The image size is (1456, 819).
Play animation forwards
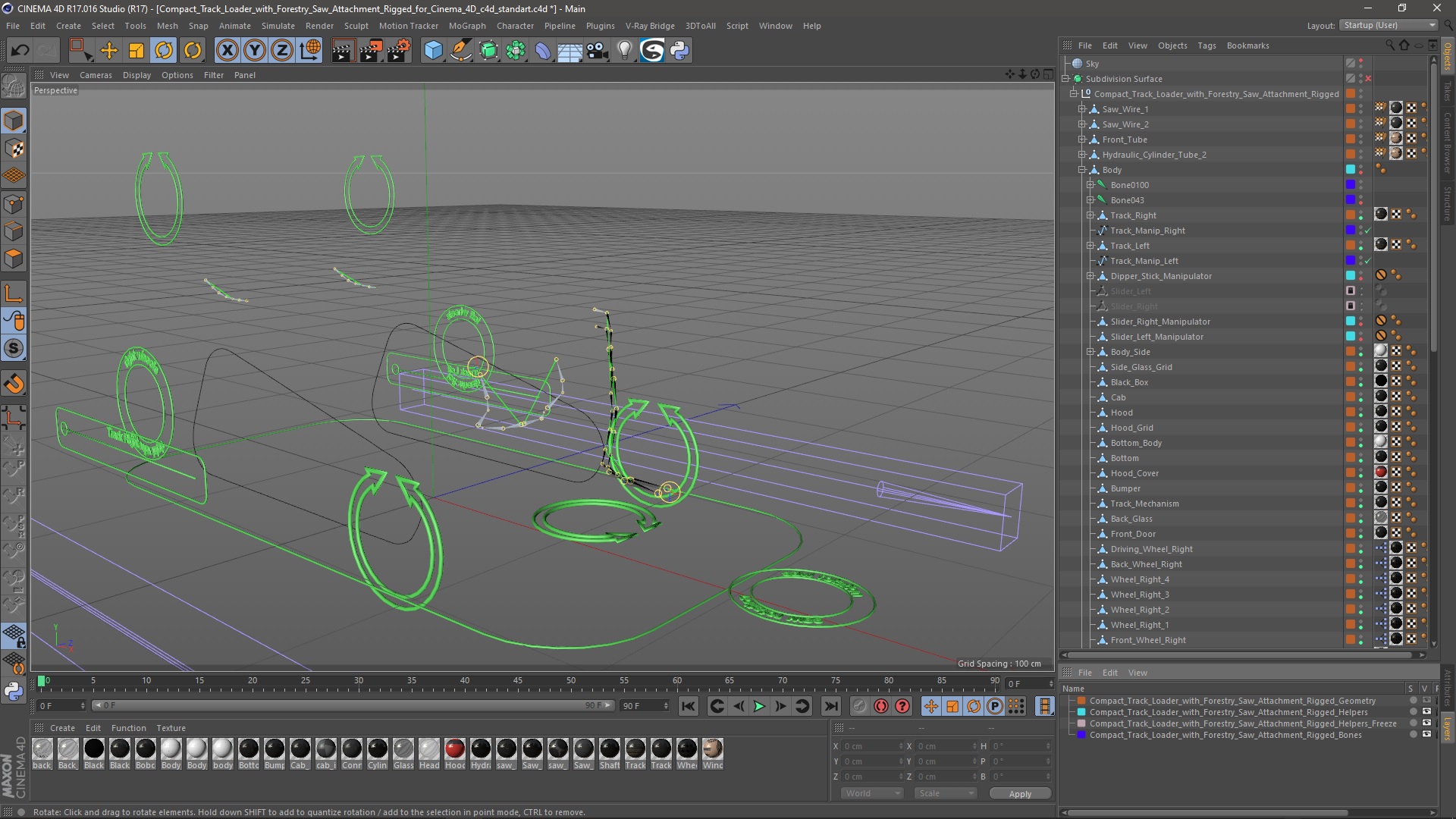click(759, 706)
